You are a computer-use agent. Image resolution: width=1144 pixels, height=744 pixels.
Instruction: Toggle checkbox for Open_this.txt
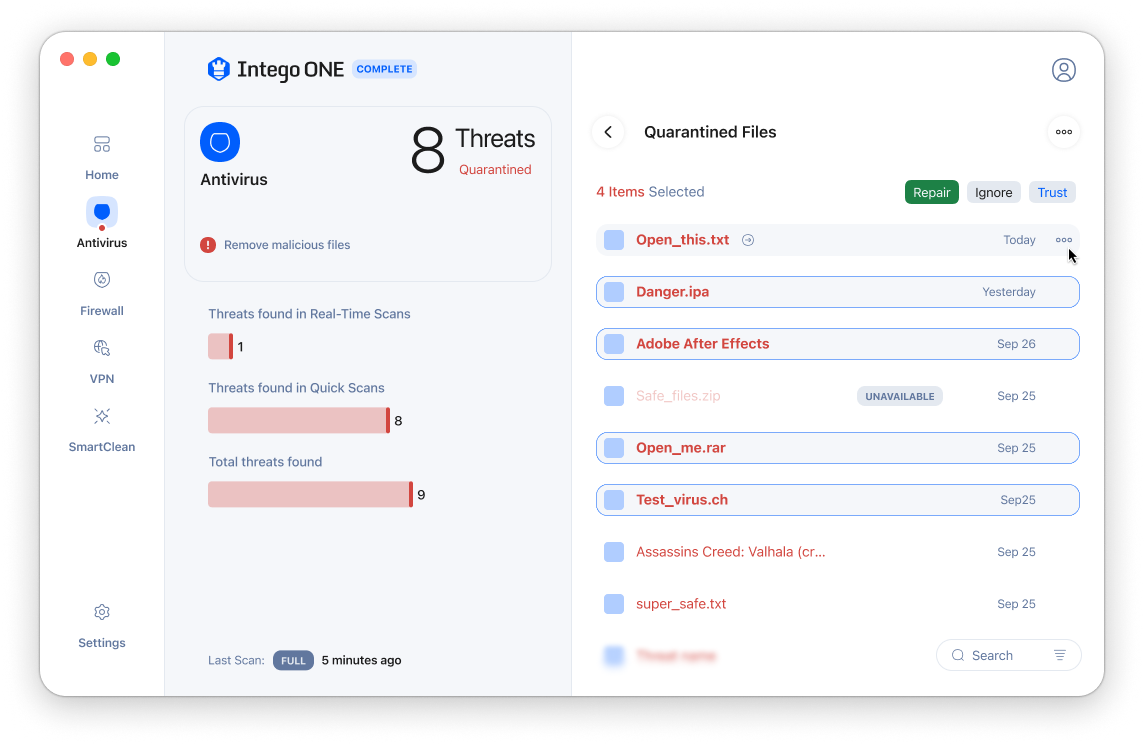[x=614, y=240]
